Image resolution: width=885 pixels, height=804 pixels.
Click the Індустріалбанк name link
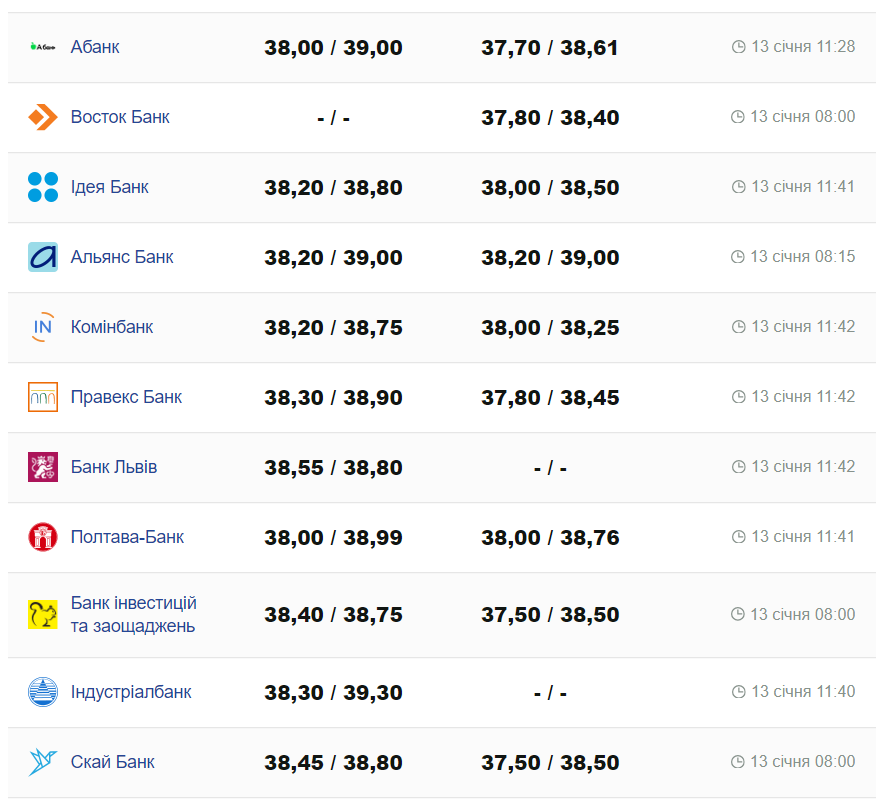pyautogui.click(x=131, y=692)
